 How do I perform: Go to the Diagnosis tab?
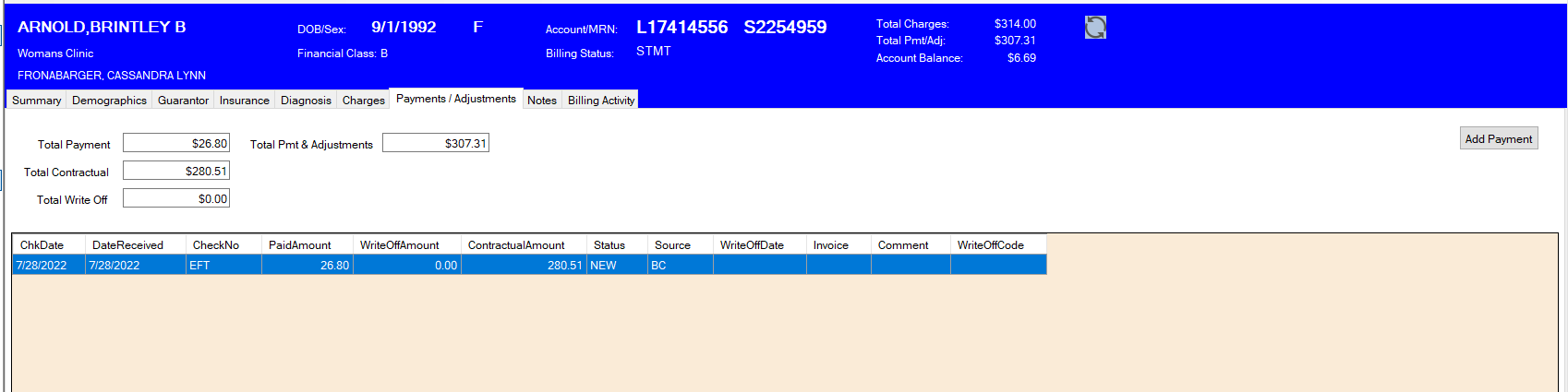click(306, 100)
